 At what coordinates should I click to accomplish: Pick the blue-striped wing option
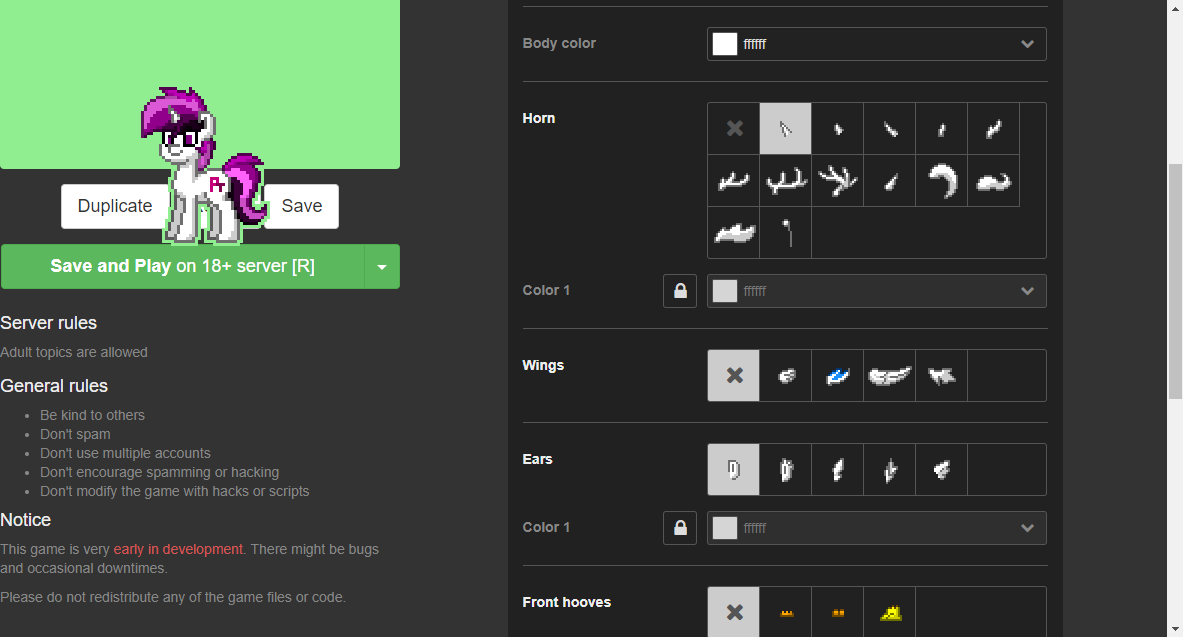pos(837,375)
